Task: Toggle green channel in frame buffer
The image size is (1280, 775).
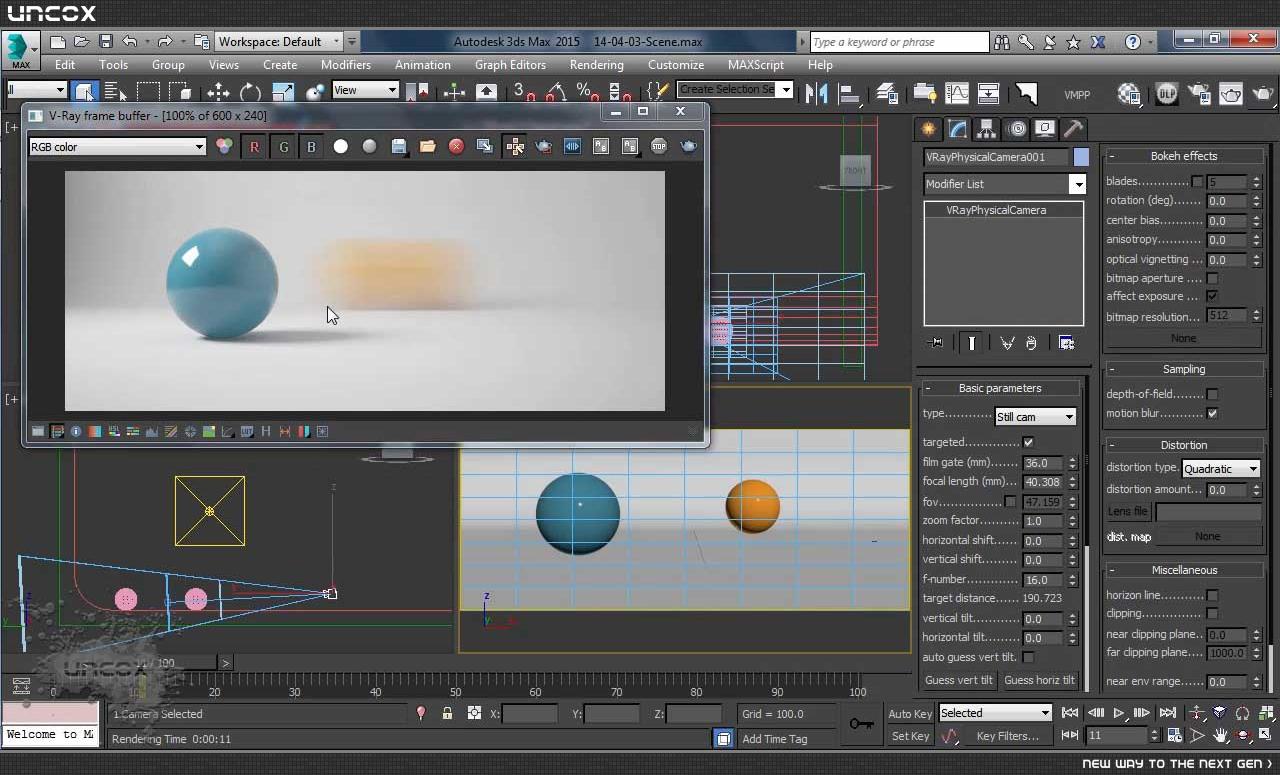Action: click(283, 147)
